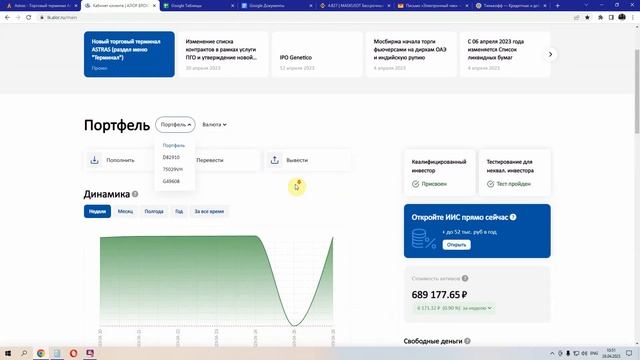Image resolution: width=640 pixels, height=360 pixels.
Task: Close the Google Таблицы tab
Action: pos(233,6)
